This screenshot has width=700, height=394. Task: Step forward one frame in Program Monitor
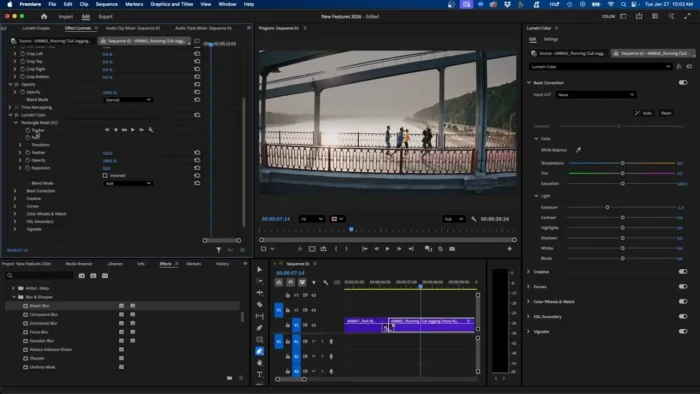pos(399,249)
